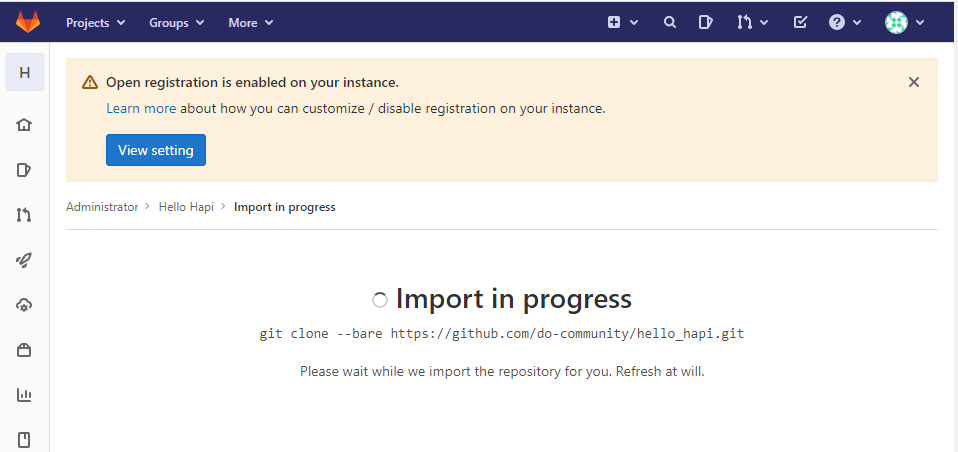Image resolution: width=958 pixels, height=452 pixels.
Task: Open the user avatar menu
Action: 904,23
